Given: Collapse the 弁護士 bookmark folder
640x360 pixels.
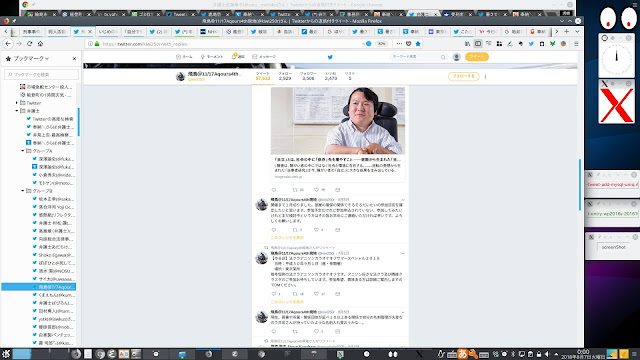Looking at the screenshot, I should pyautogui.click(x=17, y=111).
